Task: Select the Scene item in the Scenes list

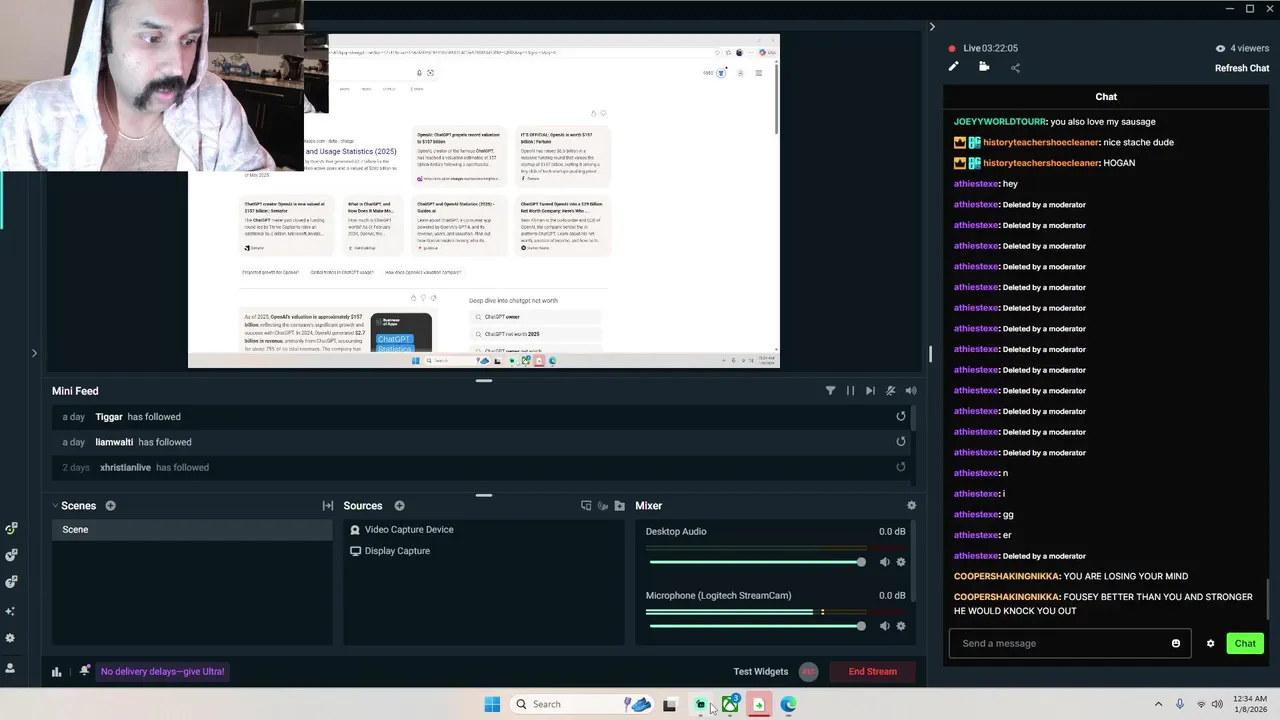Action: (192, 529)
